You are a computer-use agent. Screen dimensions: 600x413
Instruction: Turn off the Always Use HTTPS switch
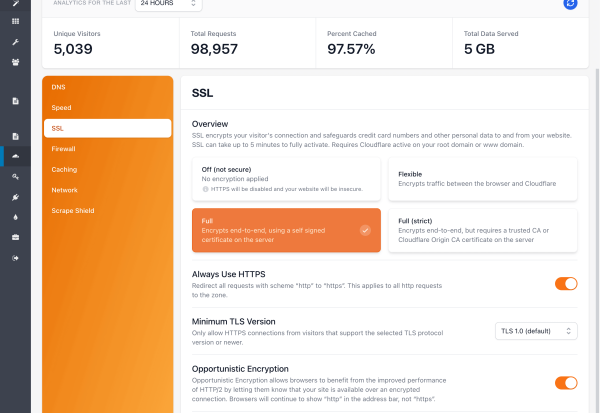click(x=566, y=284)
